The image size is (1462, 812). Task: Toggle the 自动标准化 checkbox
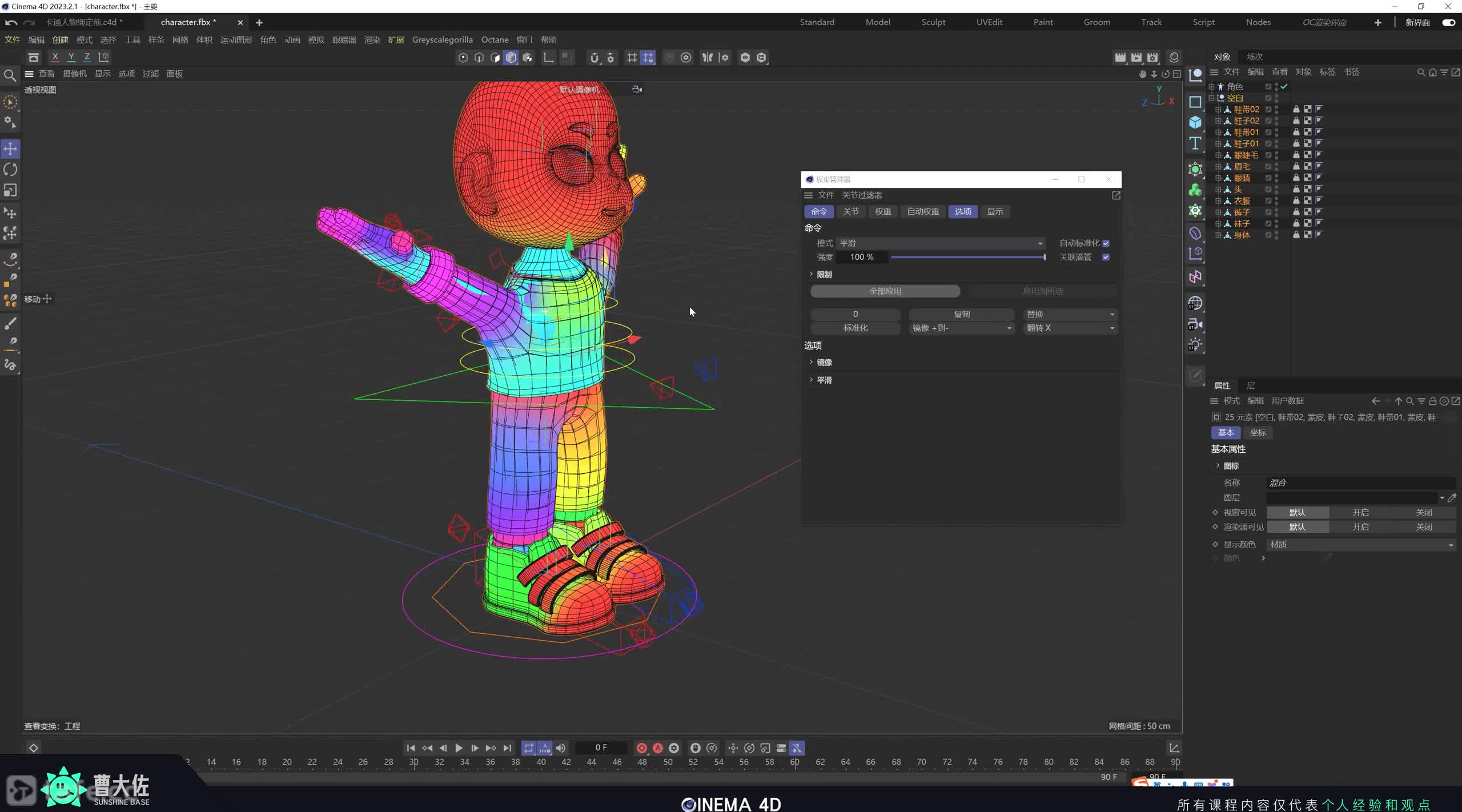[x=1106, y=243]
